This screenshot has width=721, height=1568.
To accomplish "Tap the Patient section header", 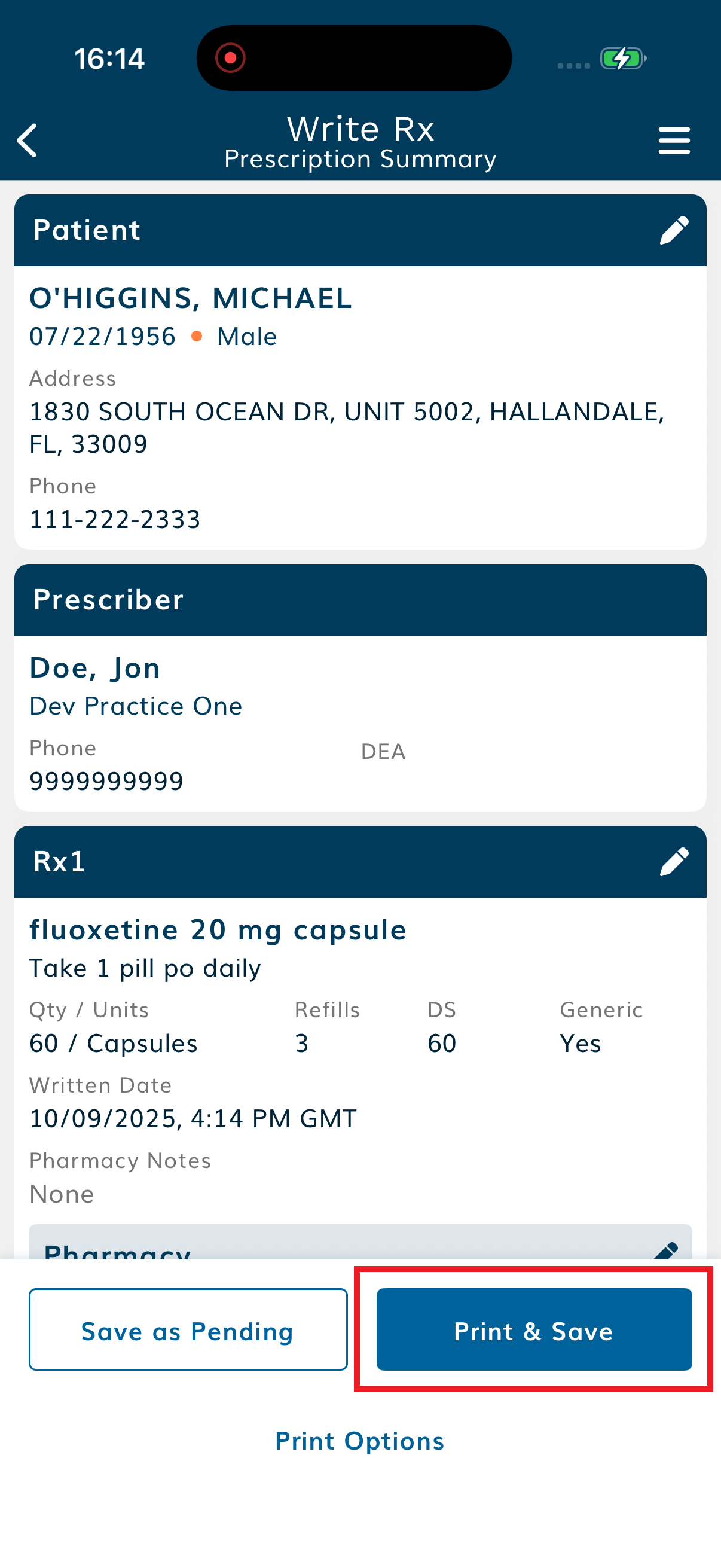I will coord(304,231).
